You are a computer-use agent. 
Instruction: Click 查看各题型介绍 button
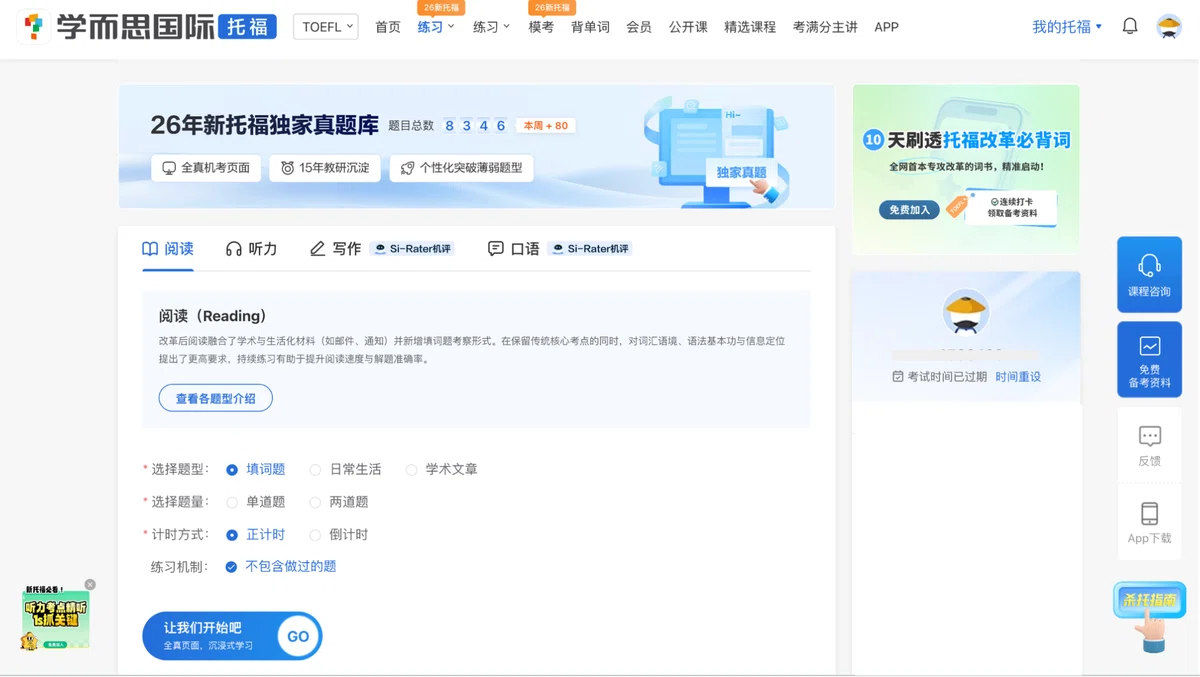coord(216,398)
